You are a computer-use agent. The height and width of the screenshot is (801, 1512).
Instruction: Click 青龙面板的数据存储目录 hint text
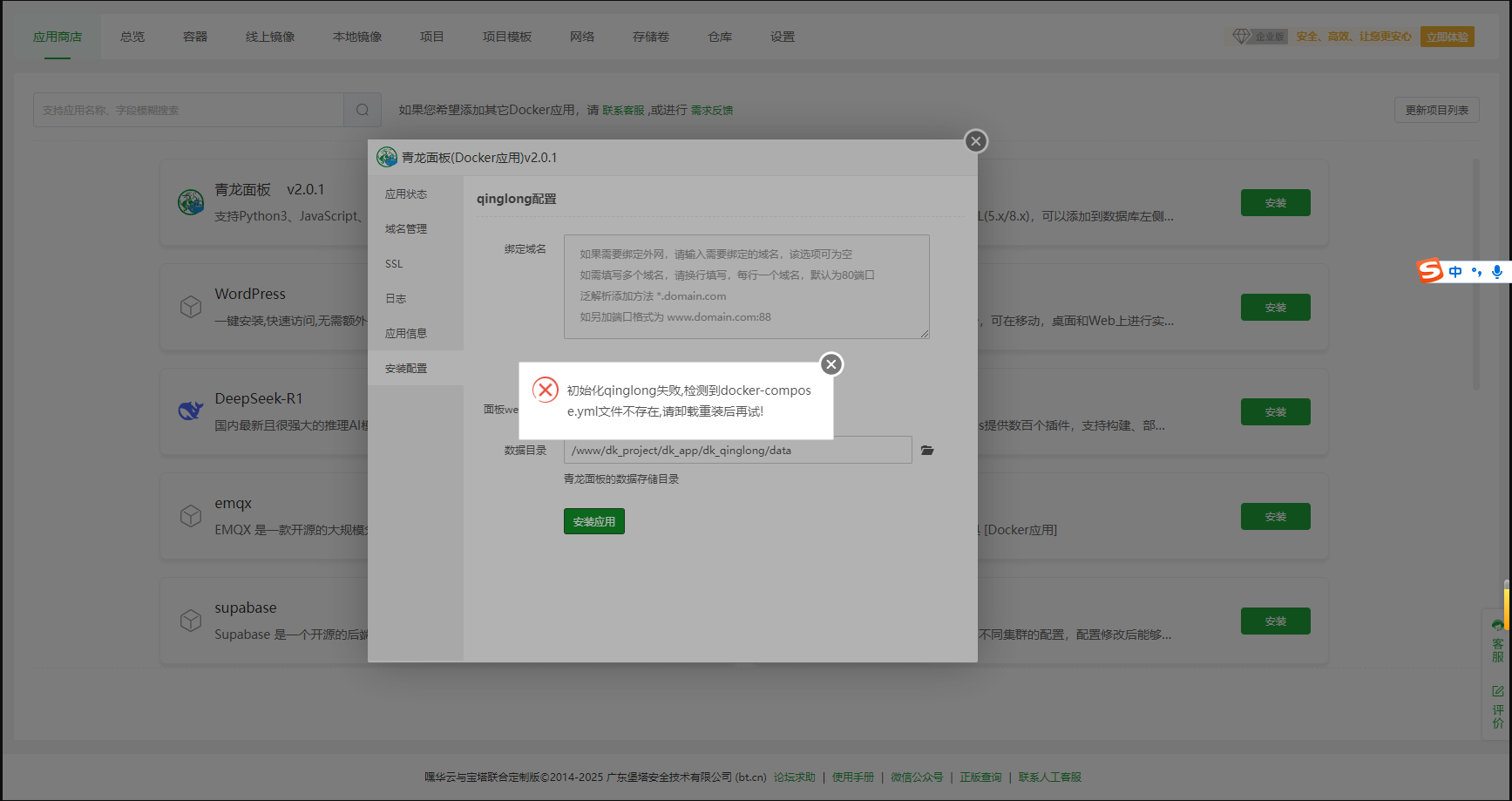[621, 479]
